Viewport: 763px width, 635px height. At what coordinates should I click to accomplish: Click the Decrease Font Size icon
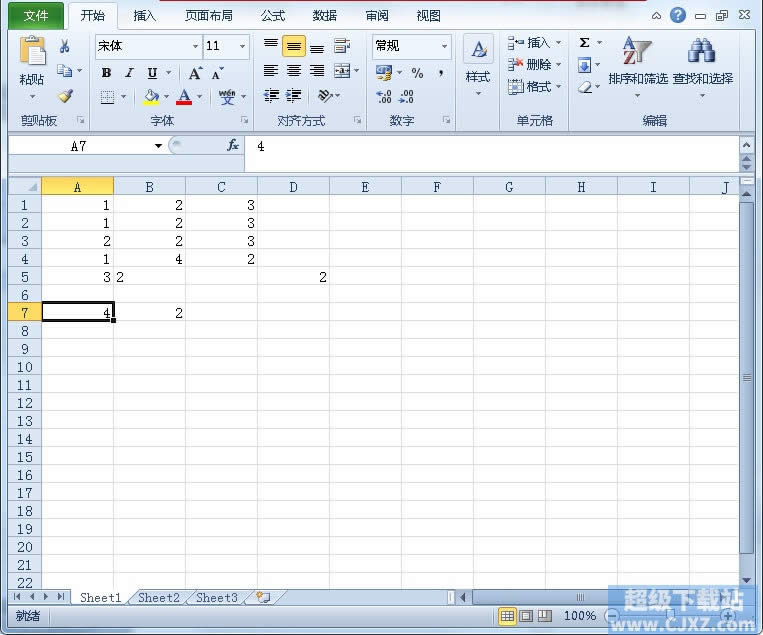tap(217, 73)
